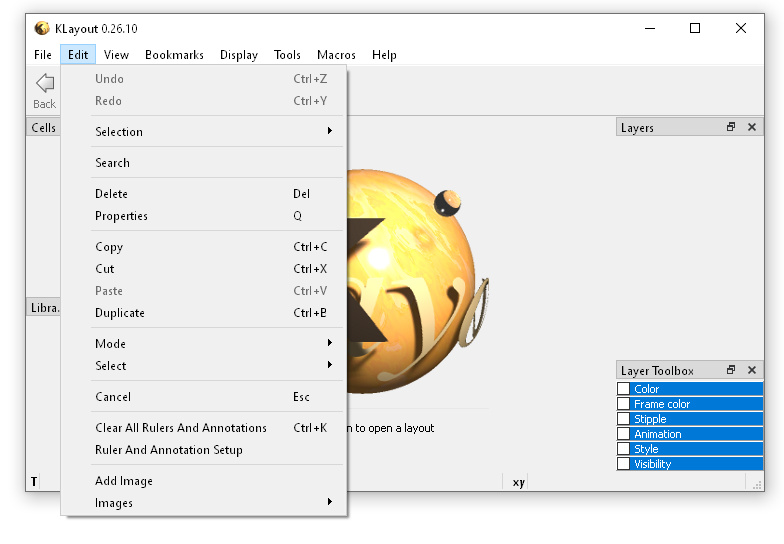
Task: Click the Layer Toolbox panel title
Action: [x=657, y=370]
